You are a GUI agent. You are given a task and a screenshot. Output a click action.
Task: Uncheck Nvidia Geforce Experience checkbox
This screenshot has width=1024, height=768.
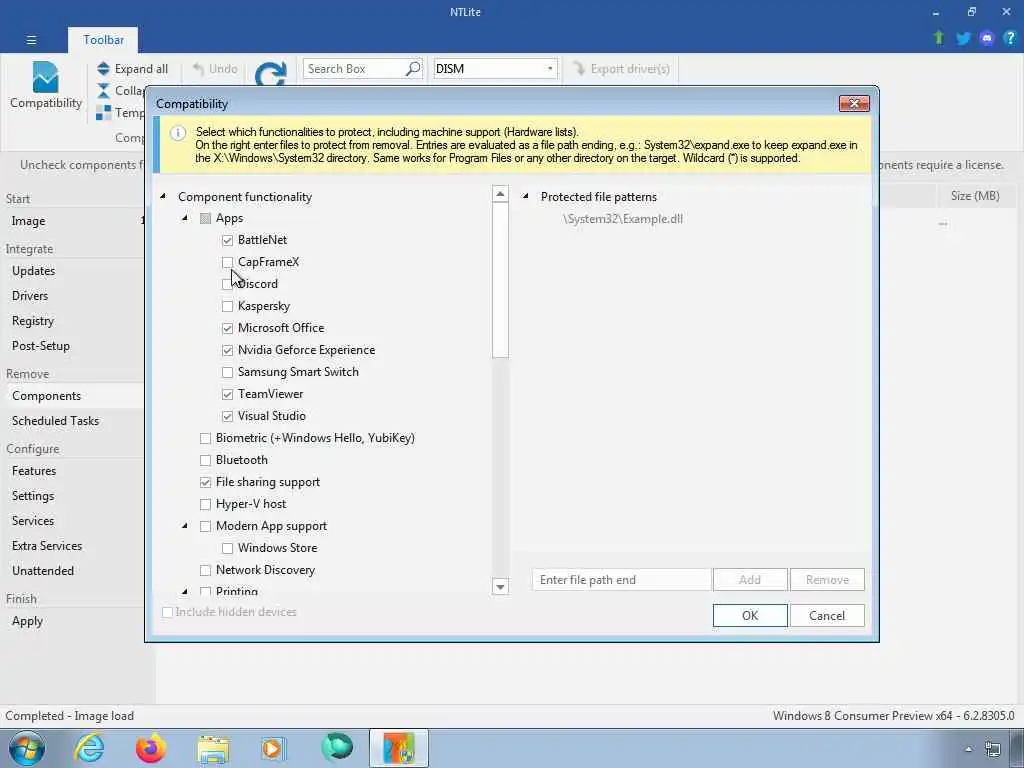tap(227, 350)
